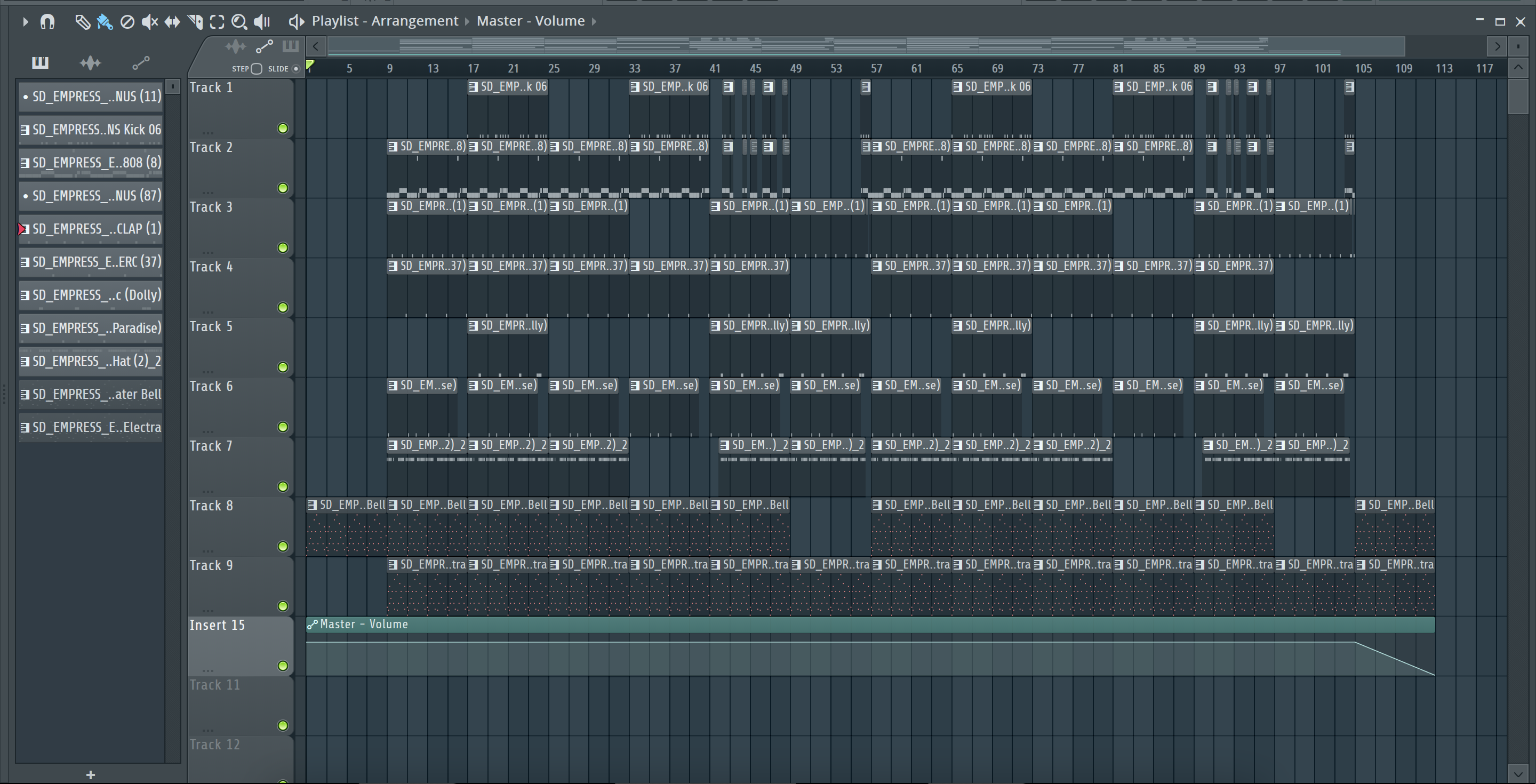The image size is (1536, 784).
Task: Select the Slip tool
Action: point(172,21)
